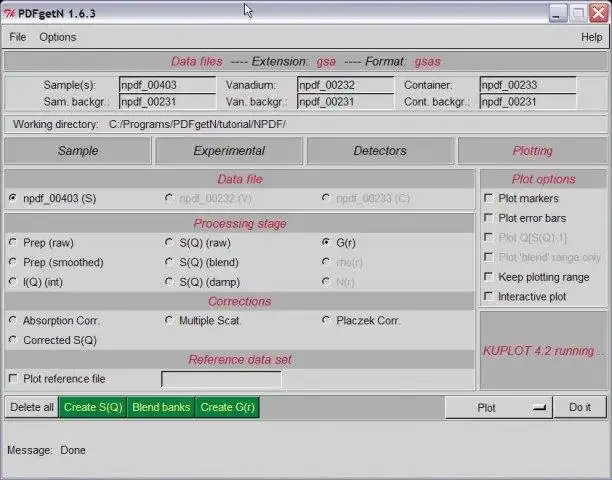Screen dimensions: 612x480
Task: Click the Delete all button
Action: [32, 407]
